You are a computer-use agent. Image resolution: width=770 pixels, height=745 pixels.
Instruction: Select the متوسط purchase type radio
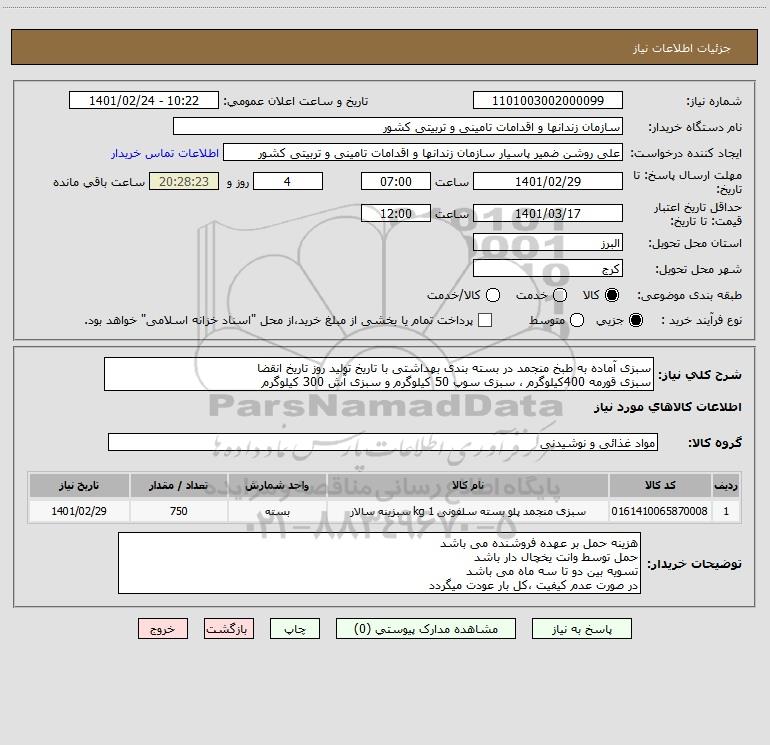tap(577, 320)
